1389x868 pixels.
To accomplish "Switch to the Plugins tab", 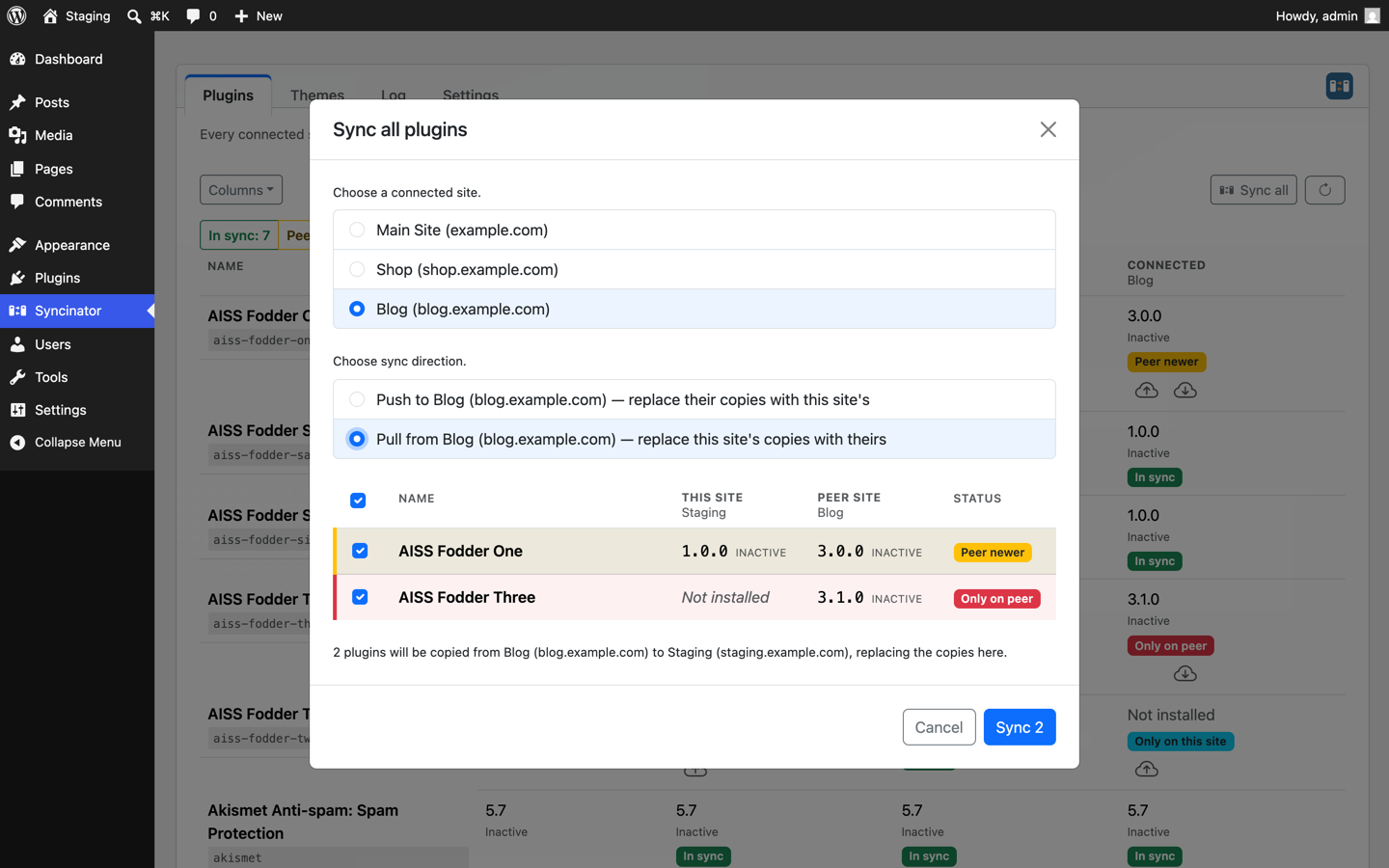I will tap(228, 95).
